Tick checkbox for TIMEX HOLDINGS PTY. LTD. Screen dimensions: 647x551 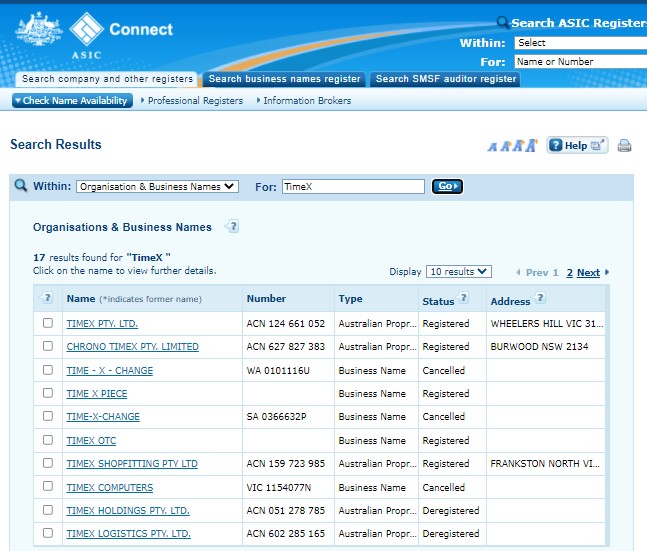pos(48,510)
